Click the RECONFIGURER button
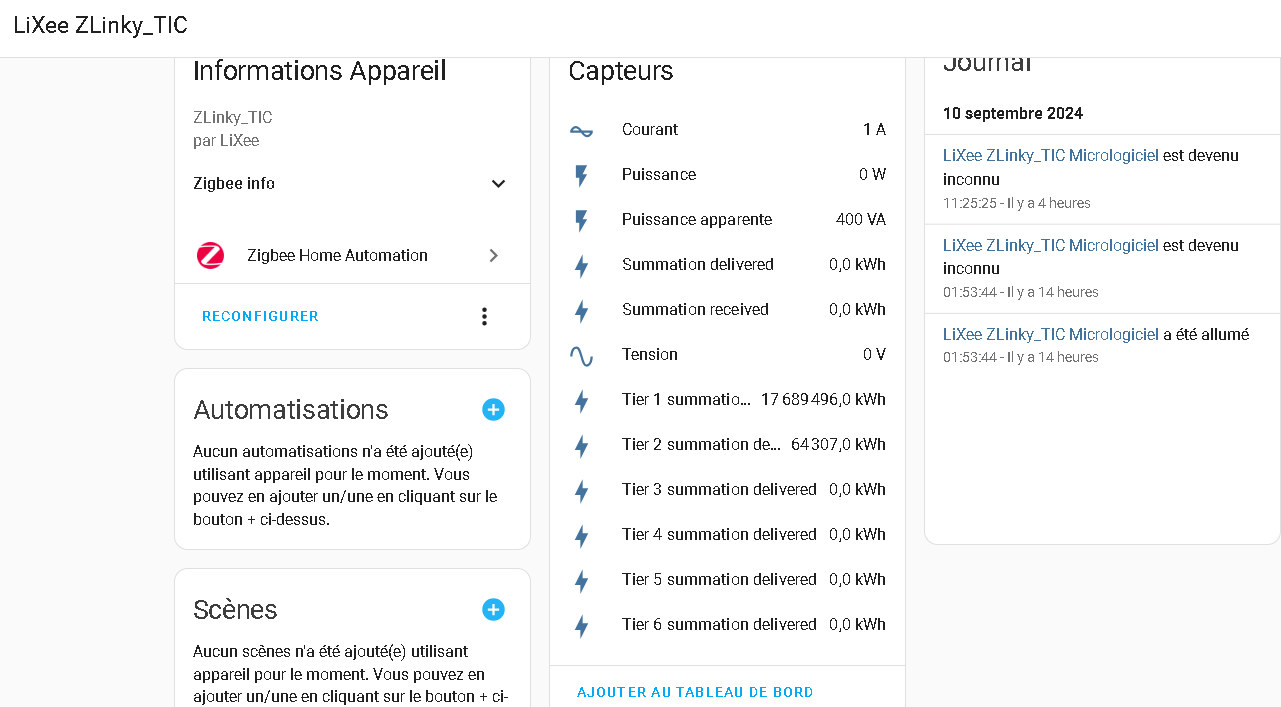1281x707 pixels. tap(260, 316)
